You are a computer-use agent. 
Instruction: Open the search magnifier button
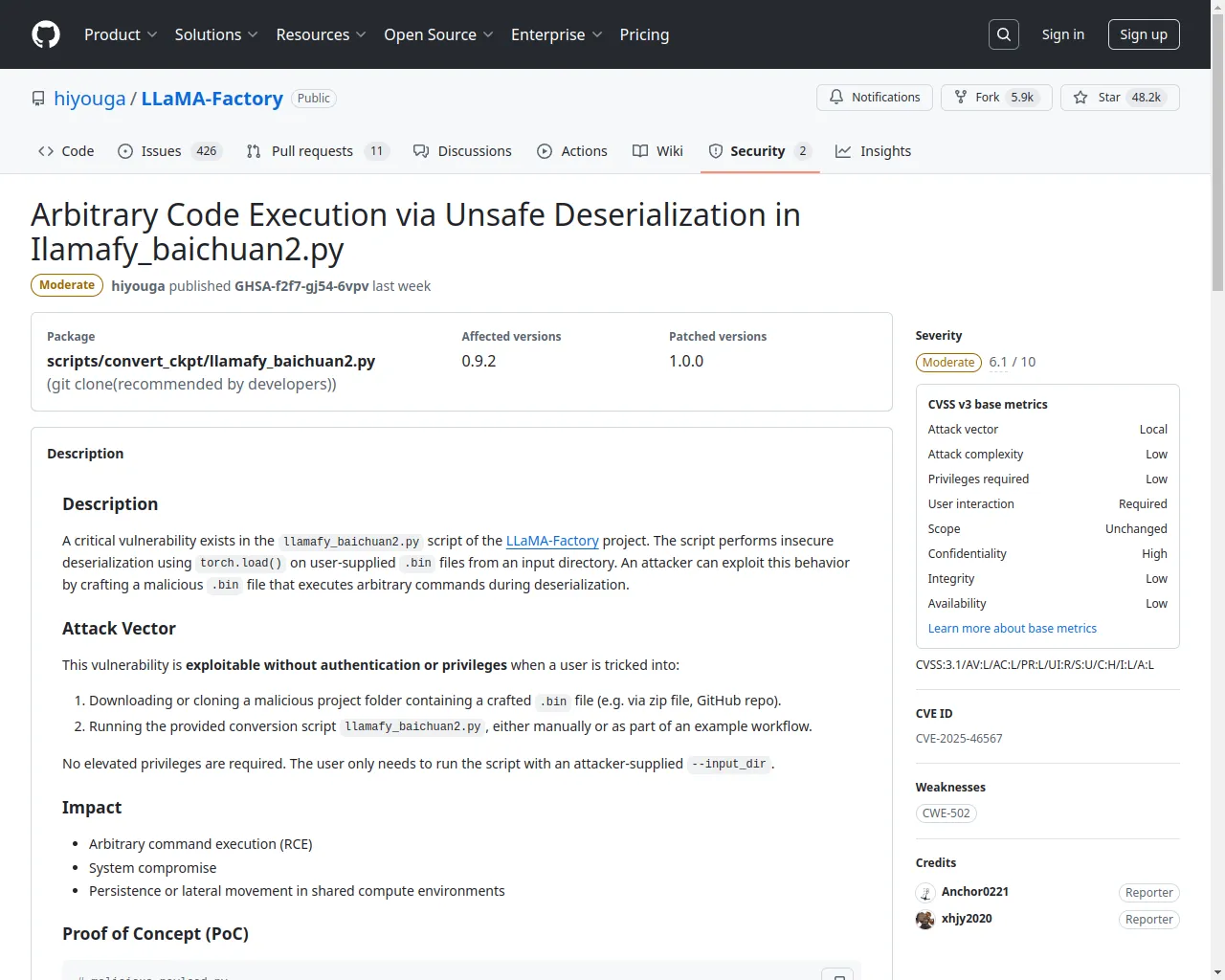1004,34
